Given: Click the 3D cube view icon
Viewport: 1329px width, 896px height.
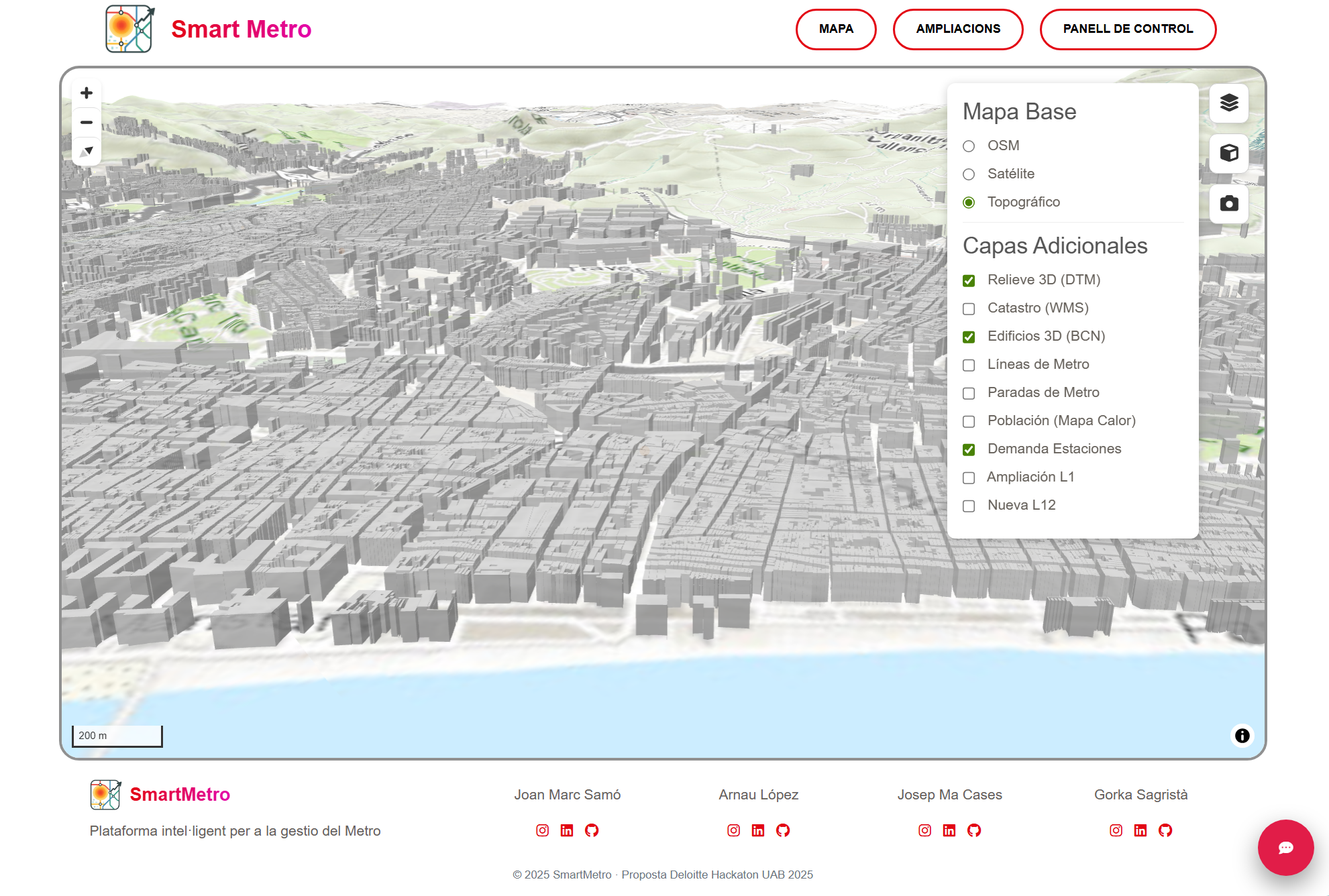Looking at the screenshot, I should point(1228,154).
